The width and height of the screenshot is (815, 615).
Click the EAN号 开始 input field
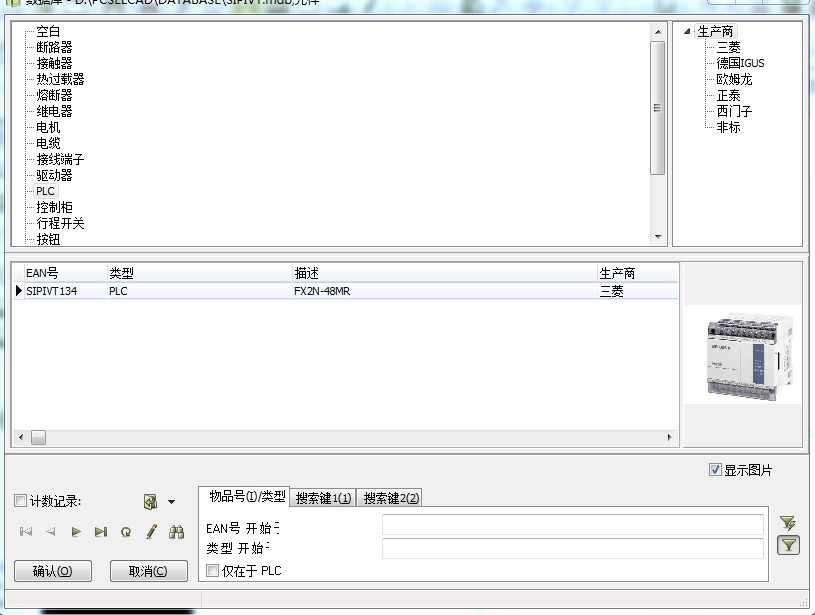tap(572, 525)
